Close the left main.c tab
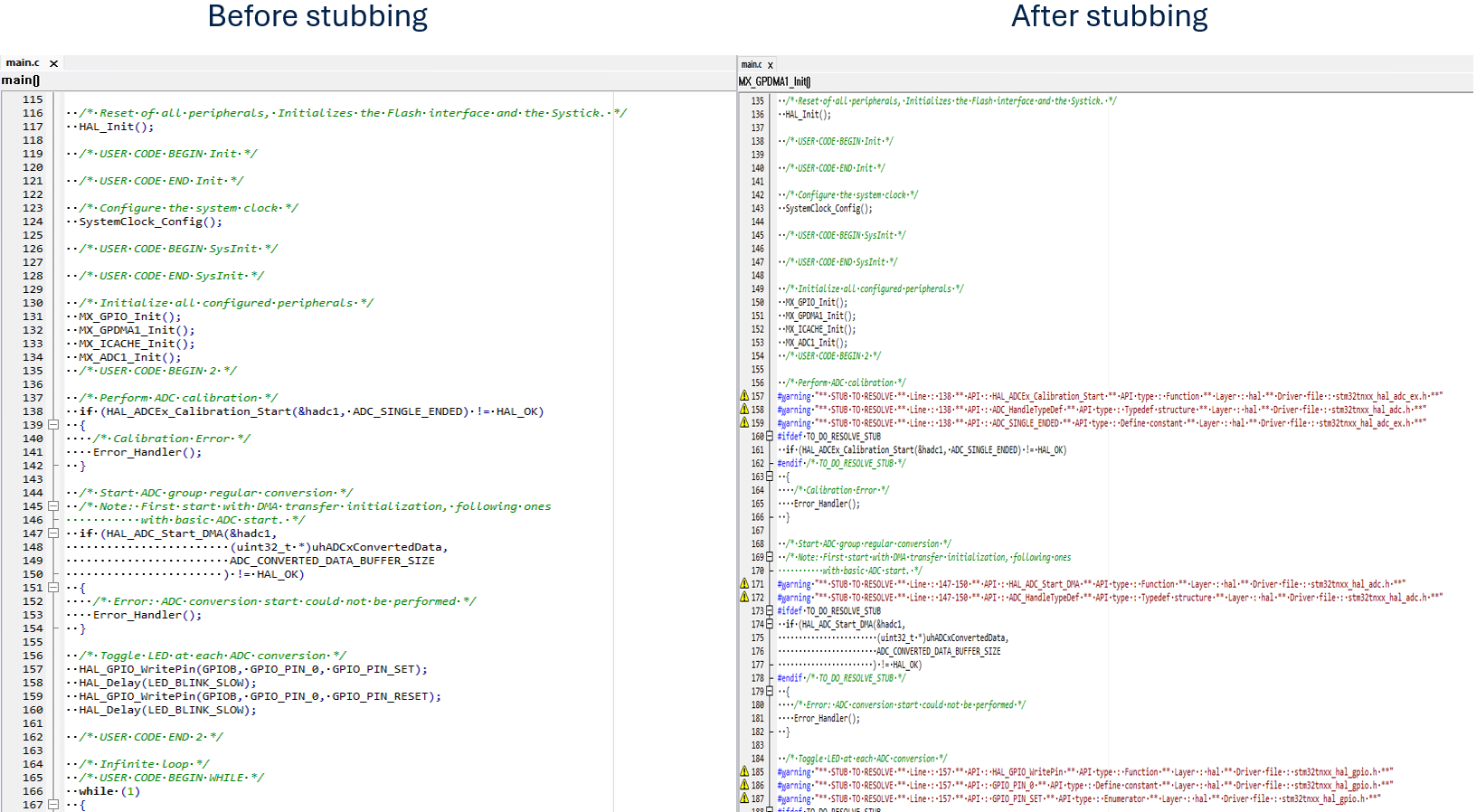Screen dimensions: 1476x812 [x=54, y=63]
